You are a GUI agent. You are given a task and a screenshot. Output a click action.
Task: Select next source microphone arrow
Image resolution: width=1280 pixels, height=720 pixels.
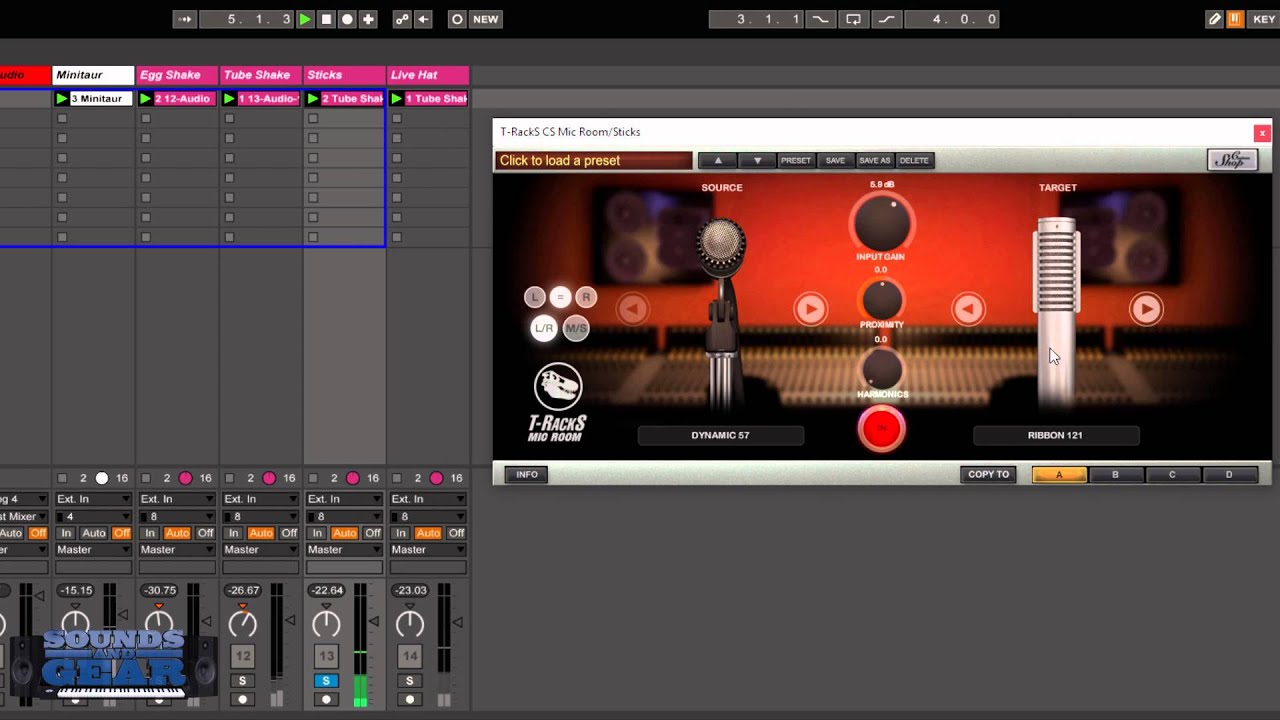811,309
